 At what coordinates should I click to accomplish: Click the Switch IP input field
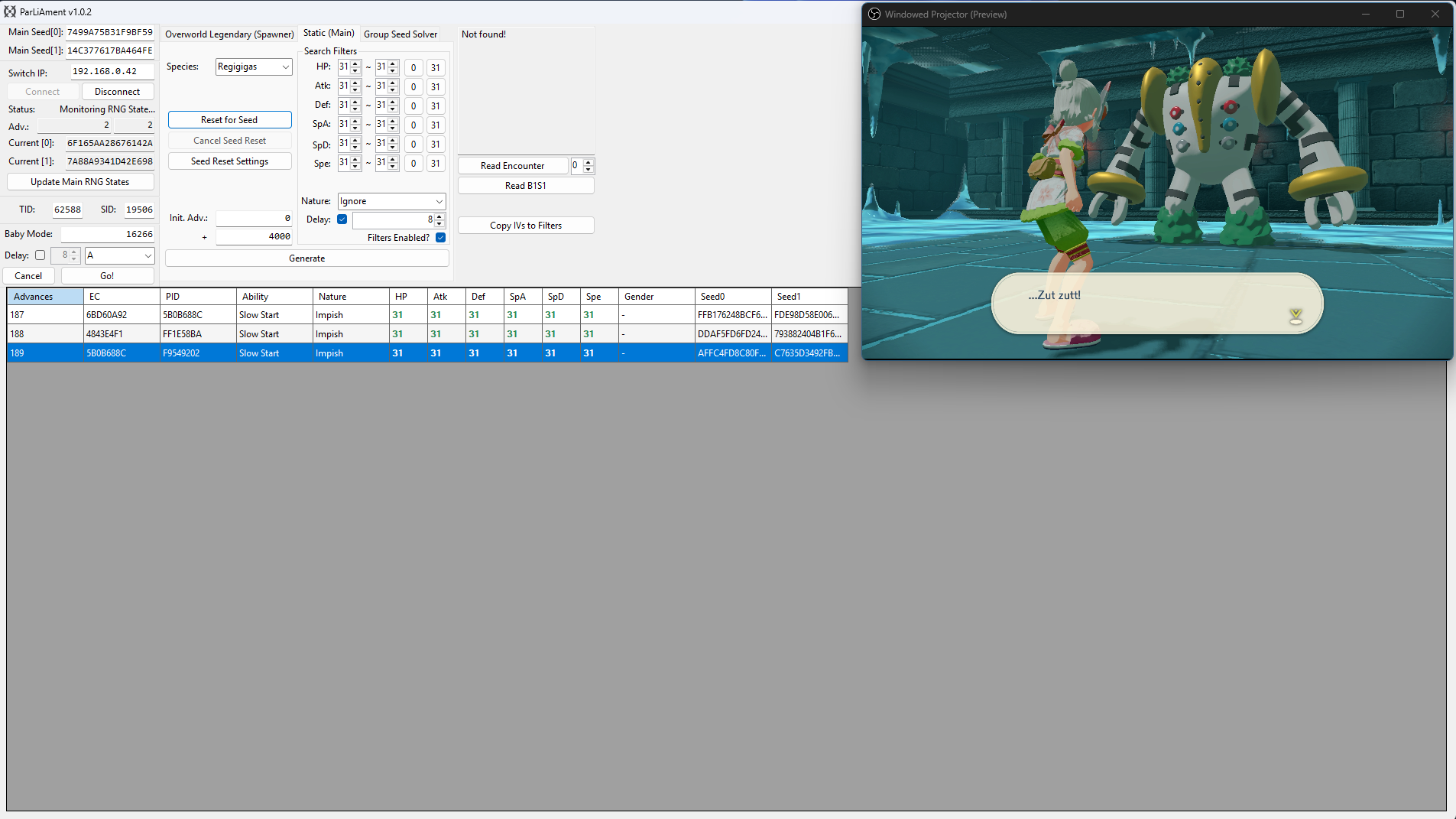pos(112,71)
